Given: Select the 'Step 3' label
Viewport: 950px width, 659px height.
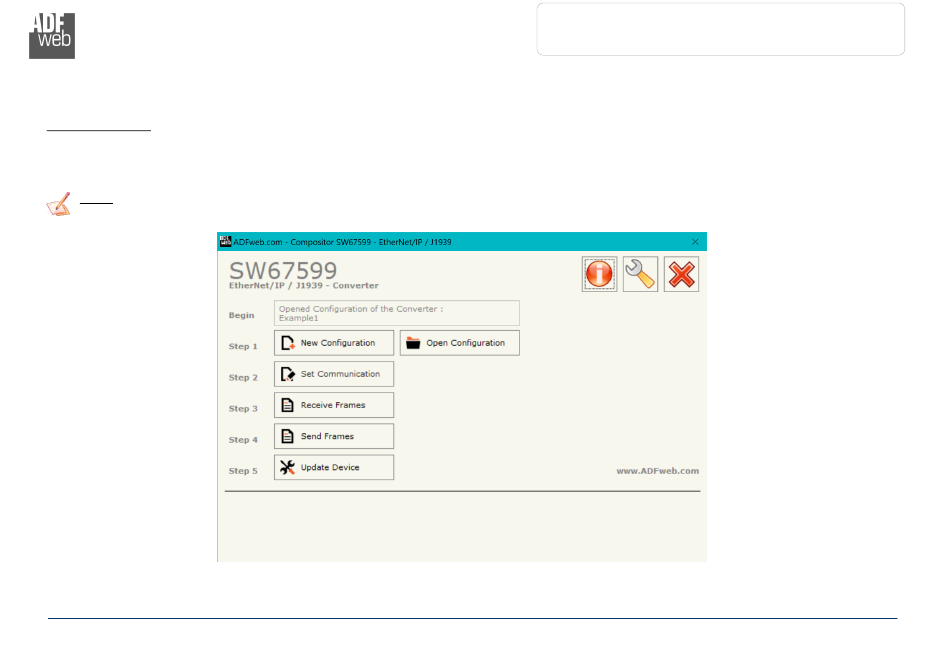Looking at the screenshot, I should (243, 409).
